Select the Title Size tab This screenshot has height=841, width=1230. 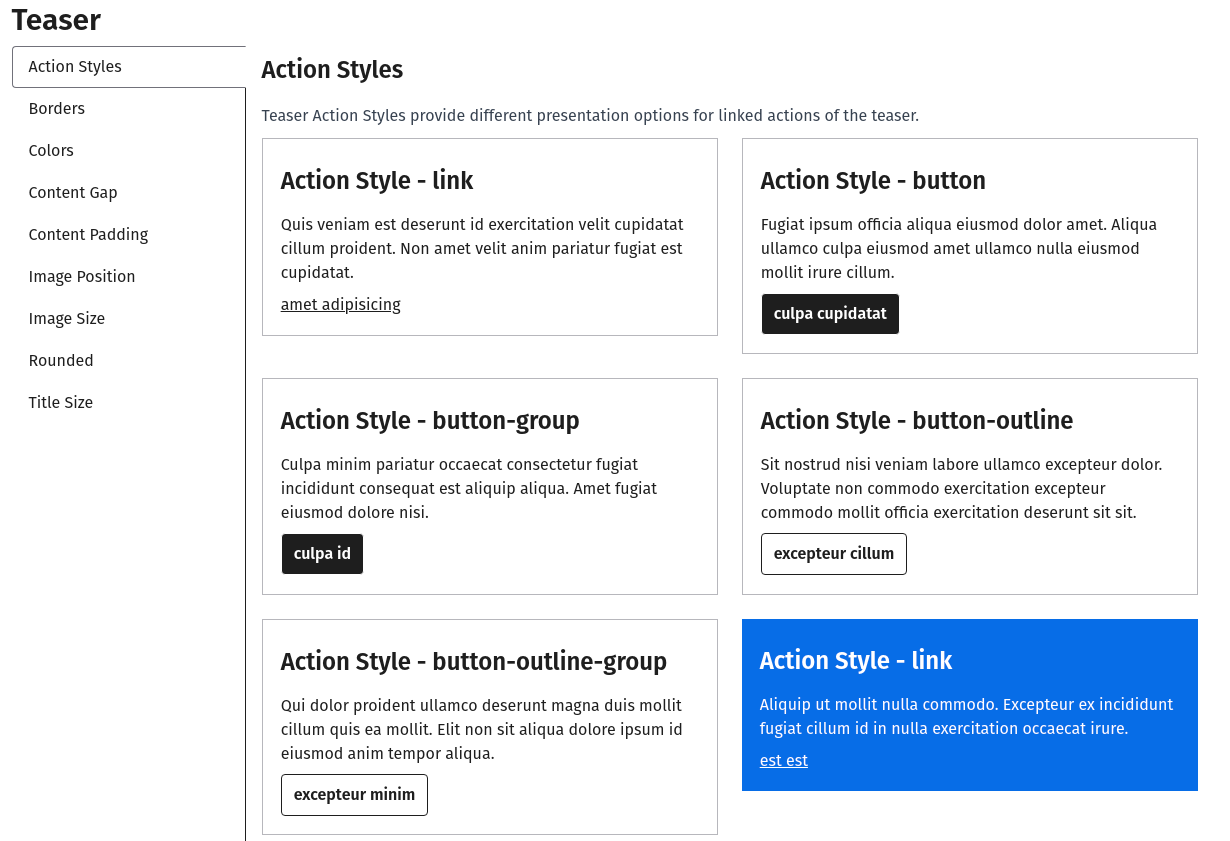point(61,403)
